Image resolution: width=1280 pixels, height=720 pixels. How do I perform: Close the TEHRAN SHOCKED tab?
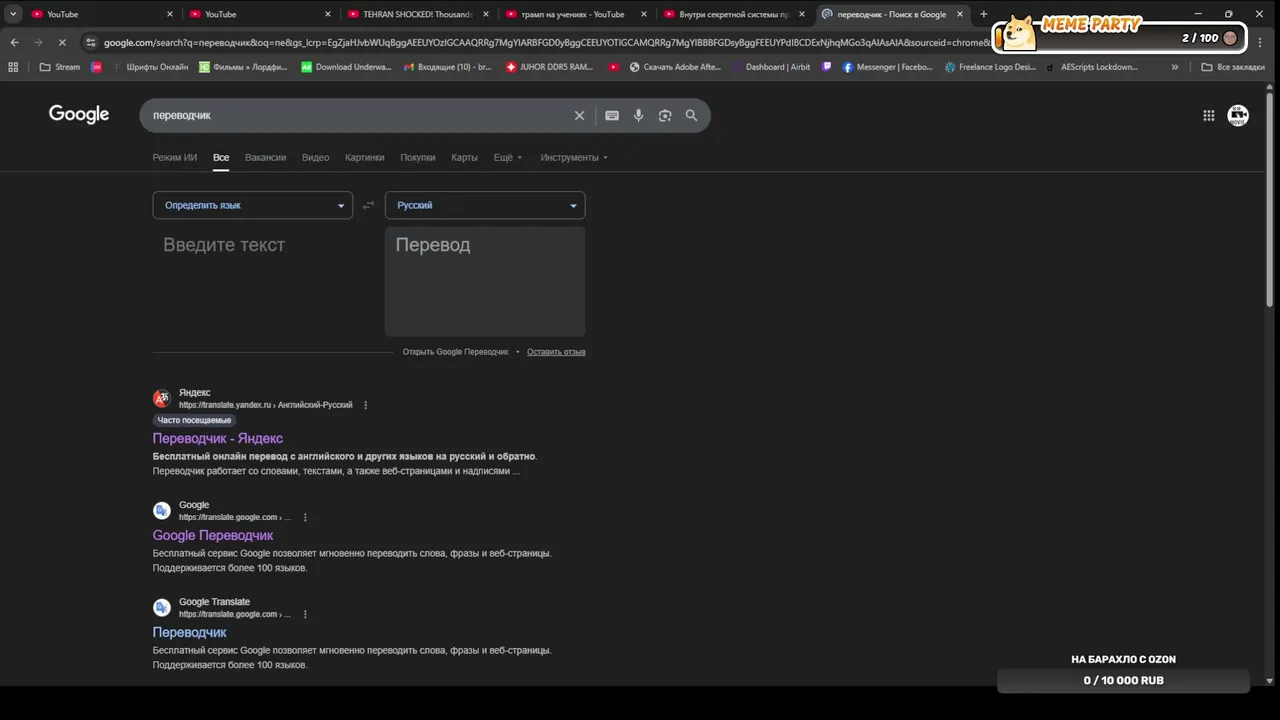(486, 14)
